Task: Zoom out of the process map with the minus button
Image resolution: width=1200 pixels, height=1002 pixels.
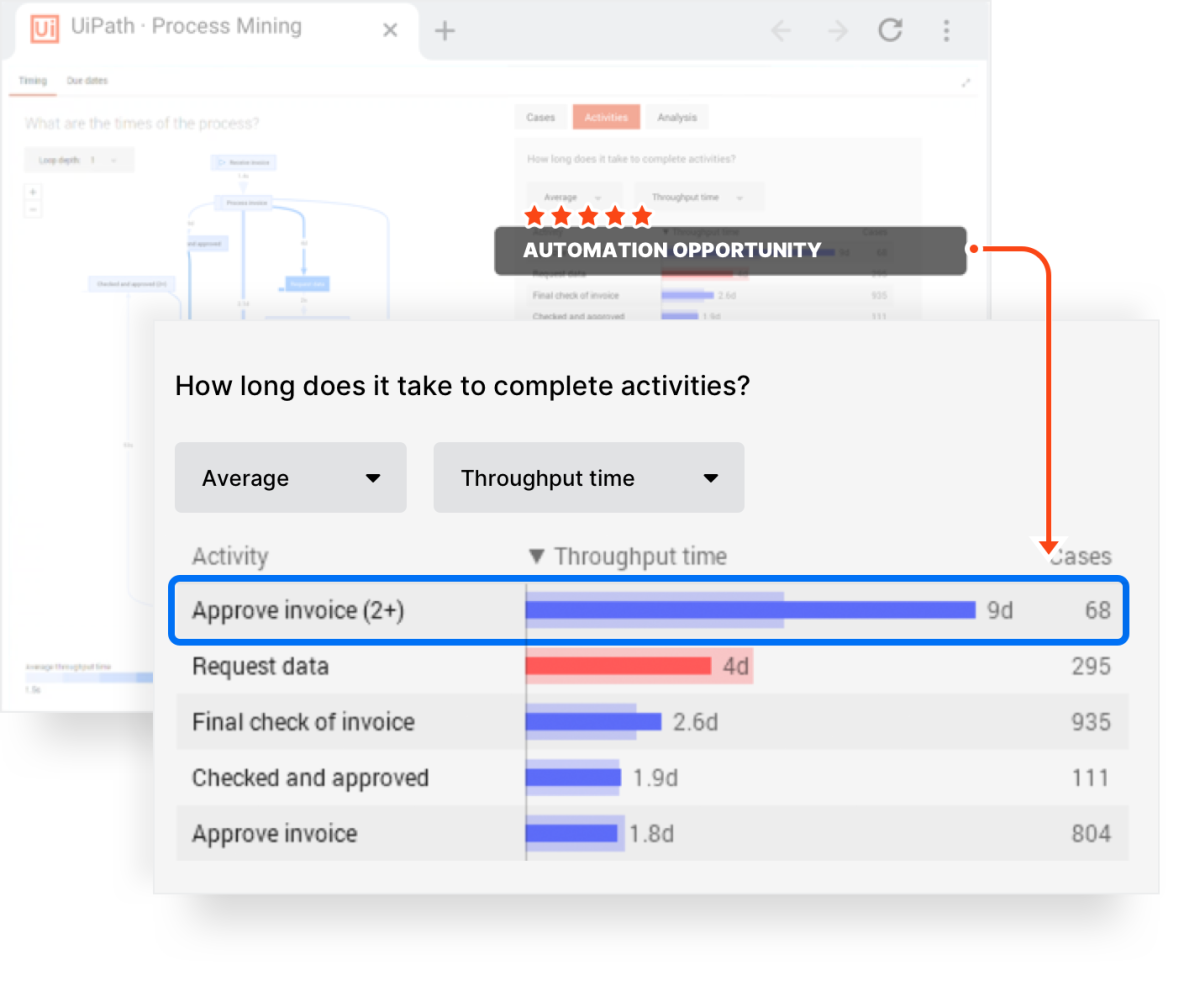Action: (33, 209)
